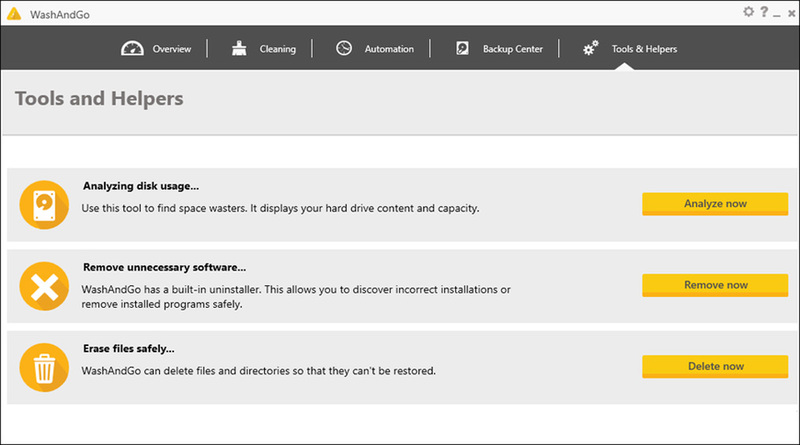This screenshot has height=445, width=800.
Task: Click the 'Tools and Helpers' page title
Action: tap(99, 98)
